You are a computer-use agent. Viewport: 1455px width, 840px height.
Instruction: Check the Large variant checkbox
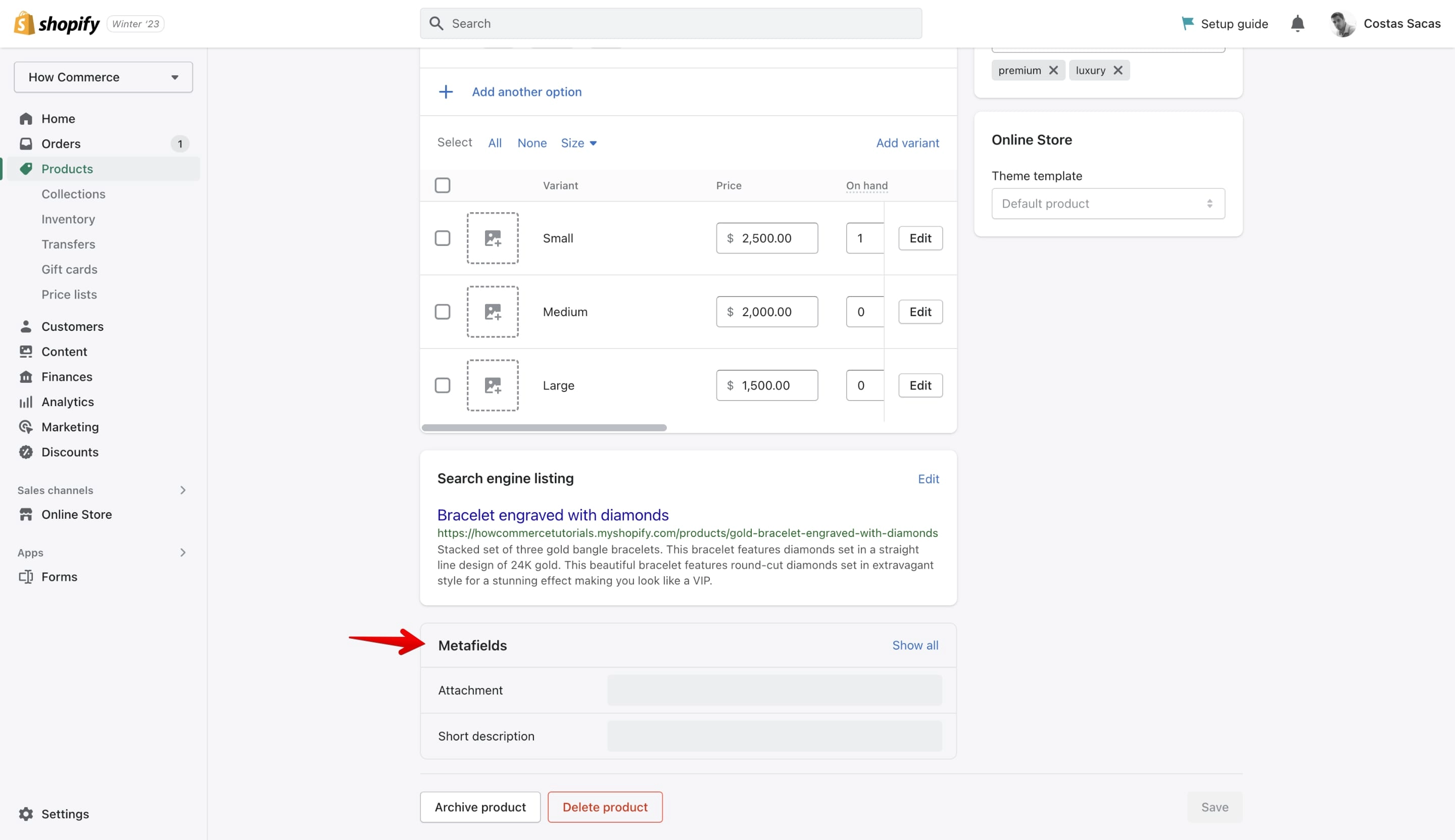point(443,385)
